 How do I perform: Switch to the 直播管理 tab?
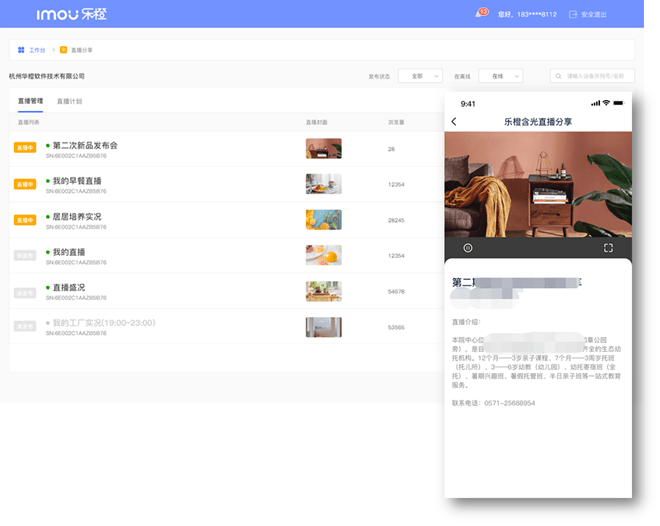[x=30, y=101]
